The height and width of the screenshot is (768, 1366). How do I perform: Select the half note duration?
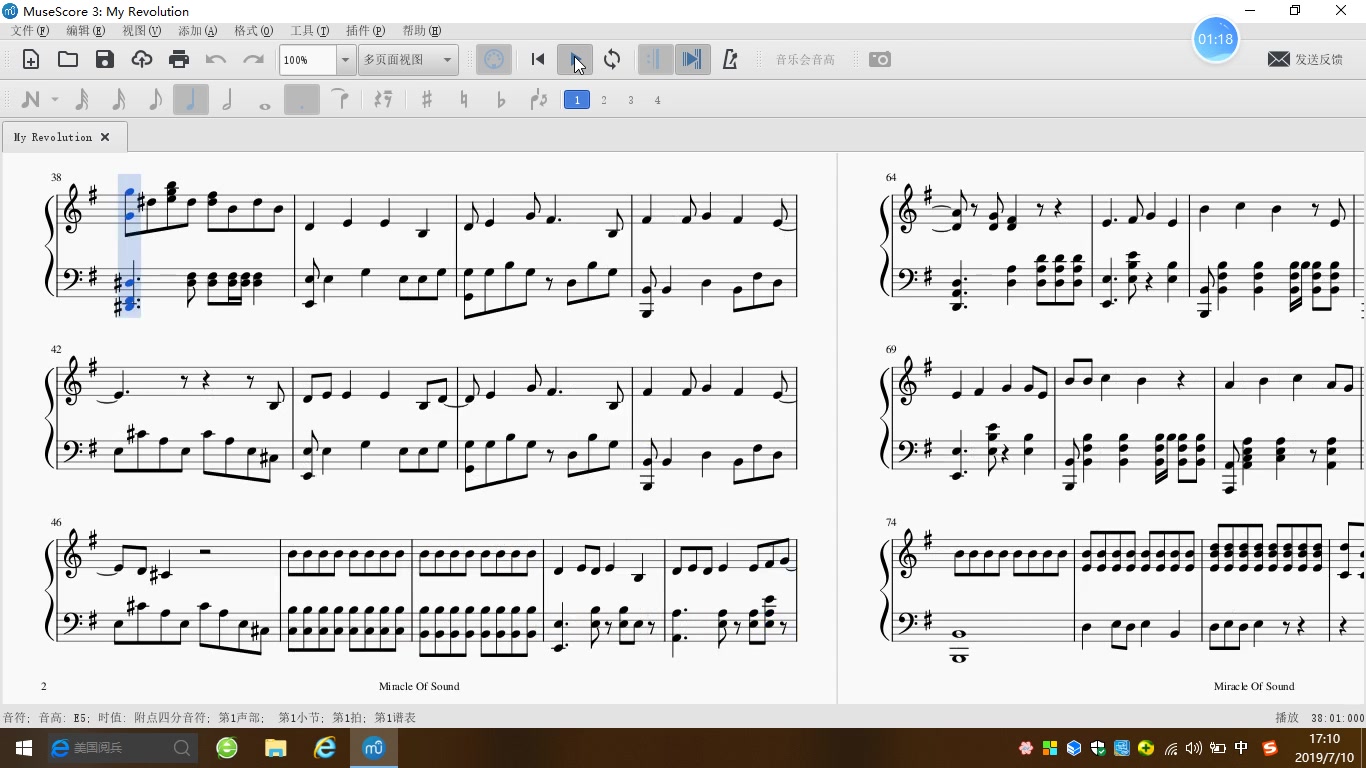[228, 100]
